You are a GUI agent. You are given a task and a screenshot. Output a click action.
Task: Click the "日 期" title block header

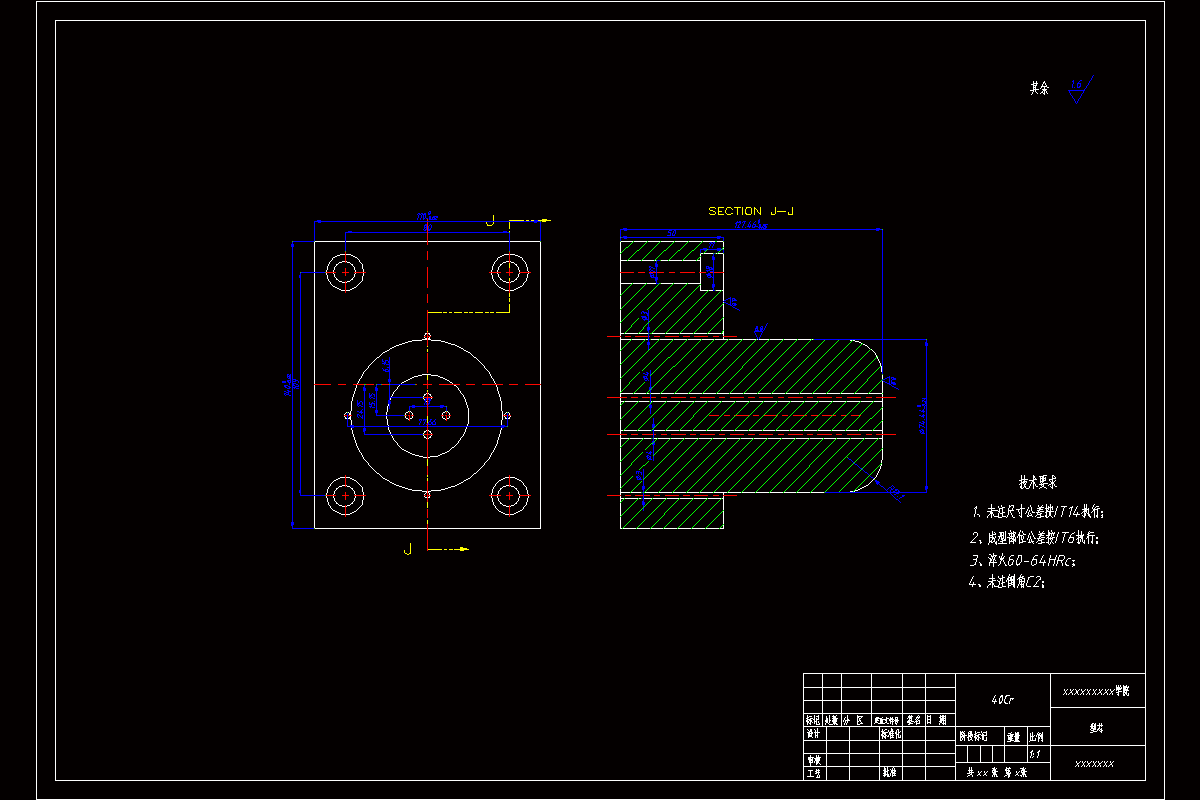point(936,720)
